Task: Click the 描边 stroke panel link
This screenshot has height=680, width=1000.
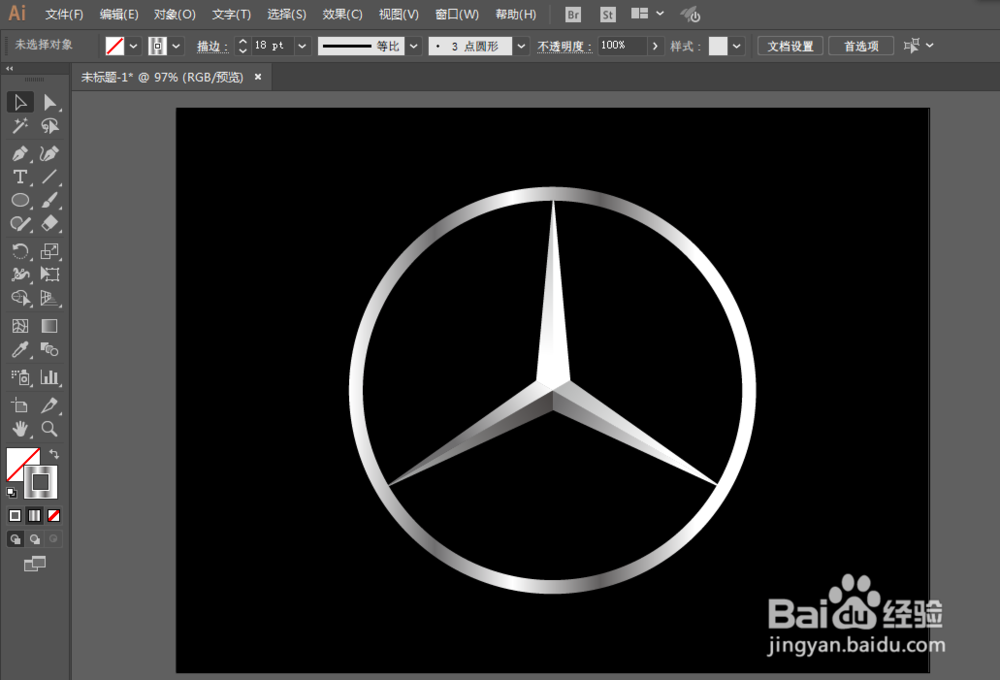Action: tap(212, 47)
